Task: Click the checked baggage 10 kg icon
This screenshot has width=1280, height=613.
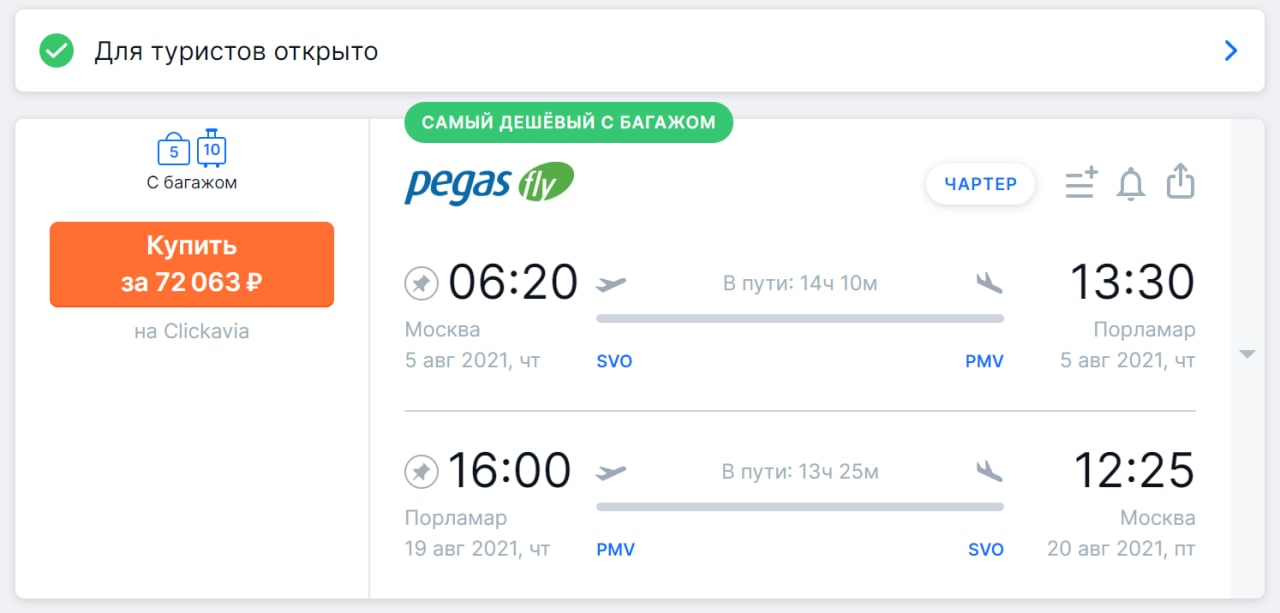Action: (211, 148)
